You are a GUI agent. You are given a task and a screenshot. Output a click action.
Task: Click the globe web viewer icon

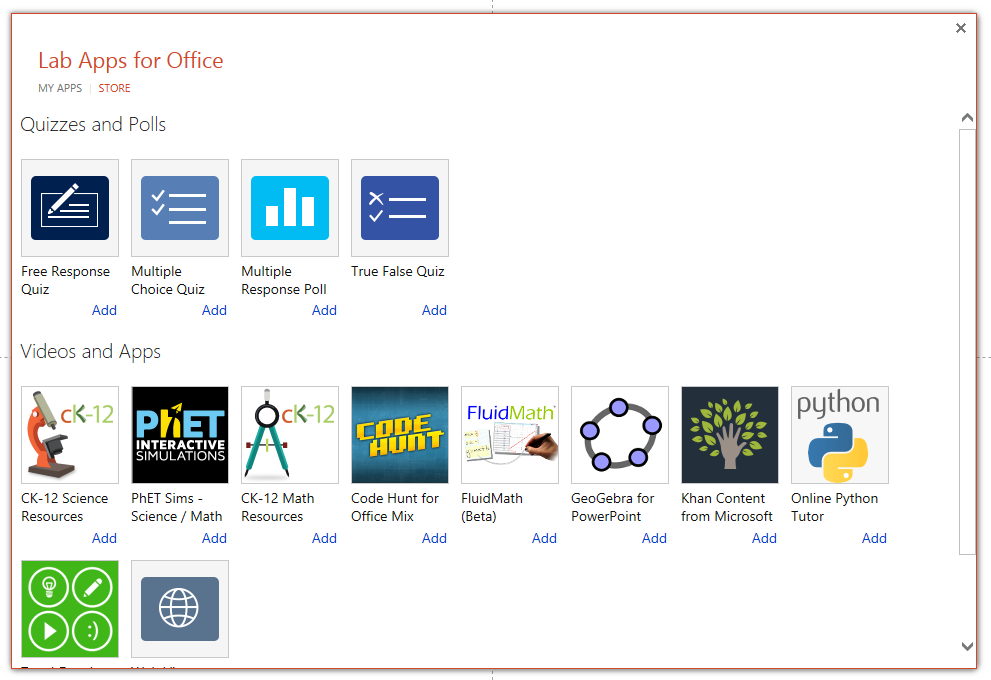[x=180, y=609]
